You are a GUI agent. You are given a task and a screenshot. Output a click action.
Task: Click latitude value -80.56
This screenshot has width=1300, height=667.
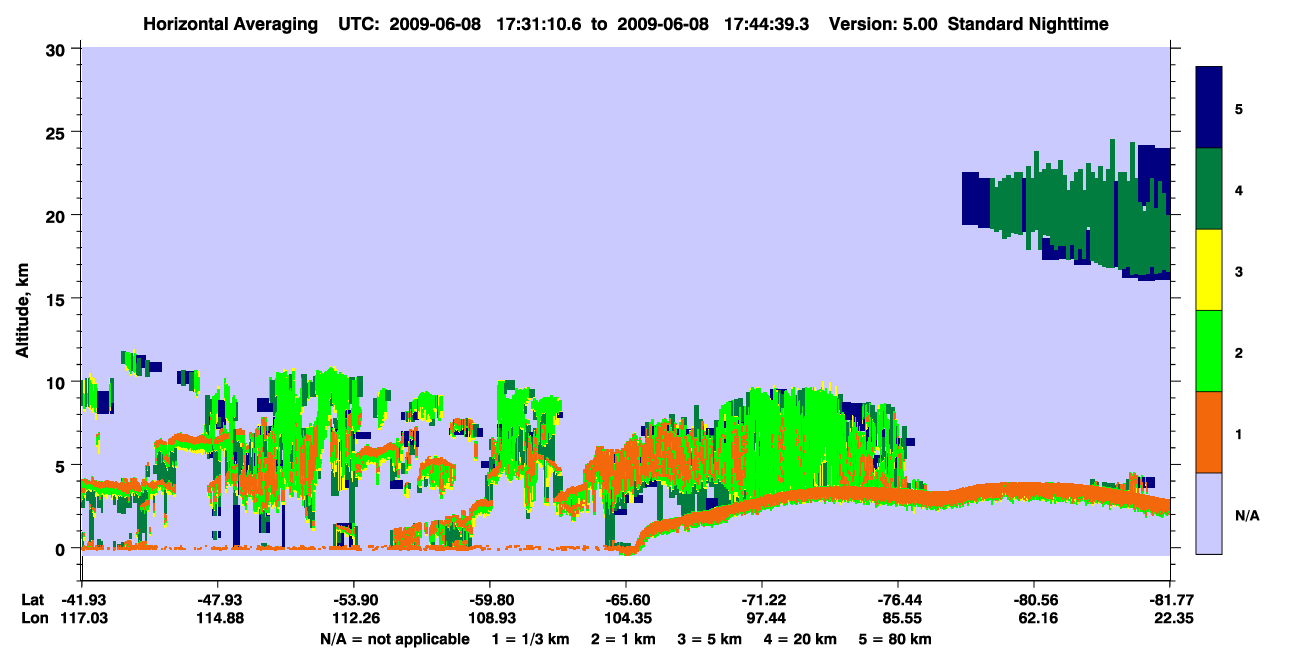click(x=1034, y=600)
